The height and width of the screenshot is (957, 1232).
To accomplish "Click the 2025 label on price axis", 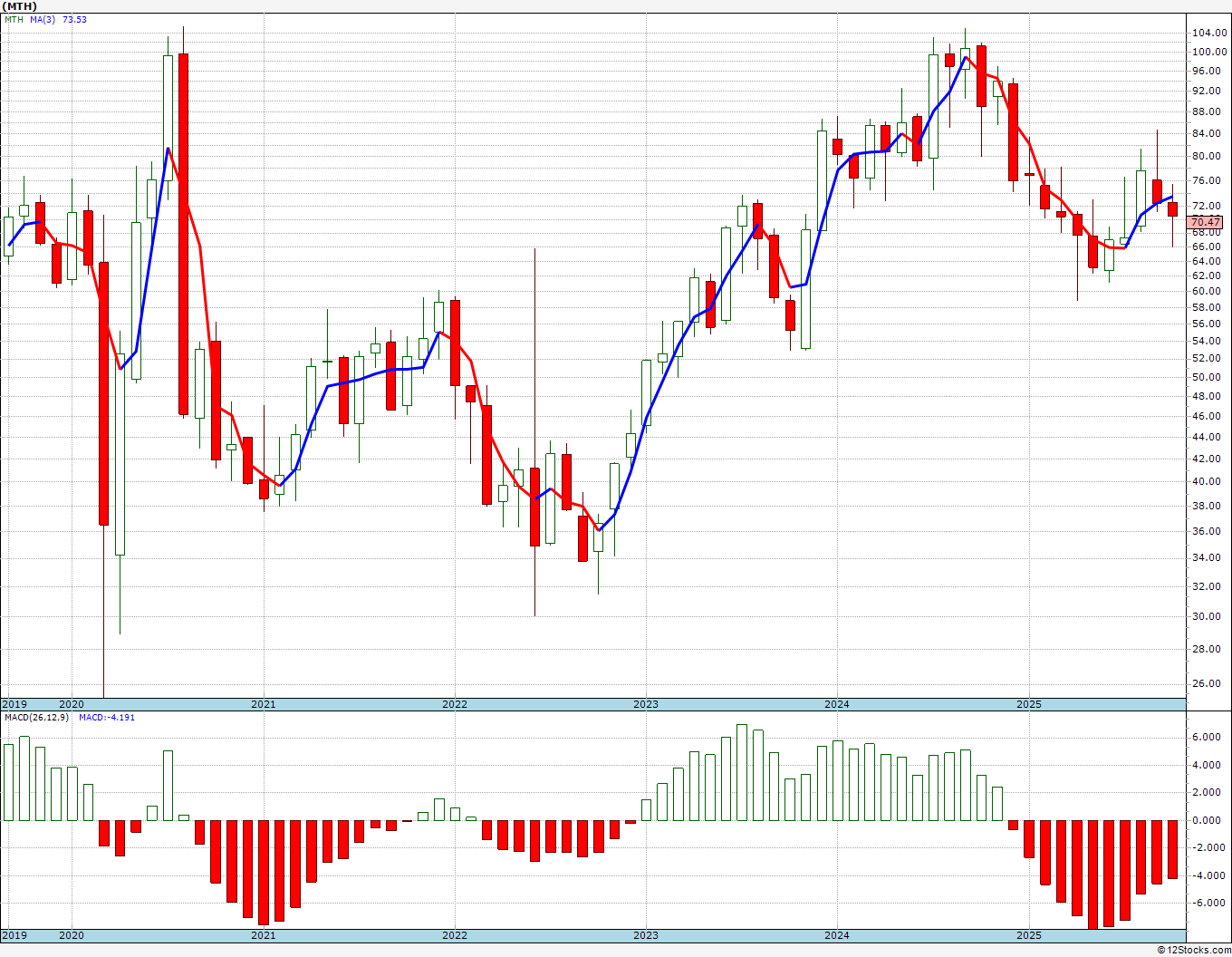I will tap(1028, 704).
